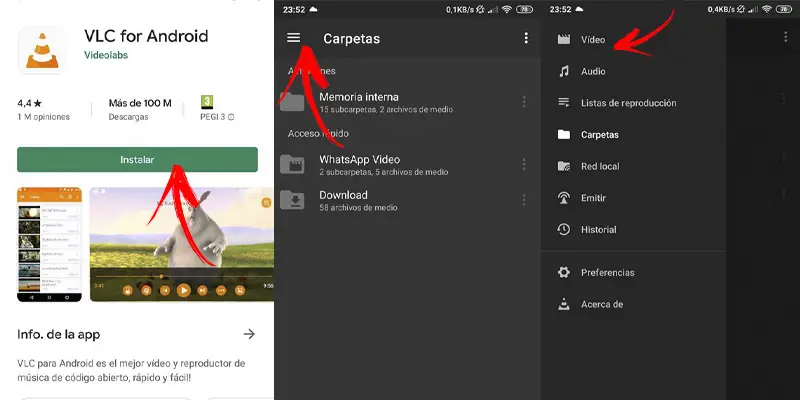This screenshot has width=800, height=400.
Task: Tap the Acceso rápido section header
Action: click(318, 133)
